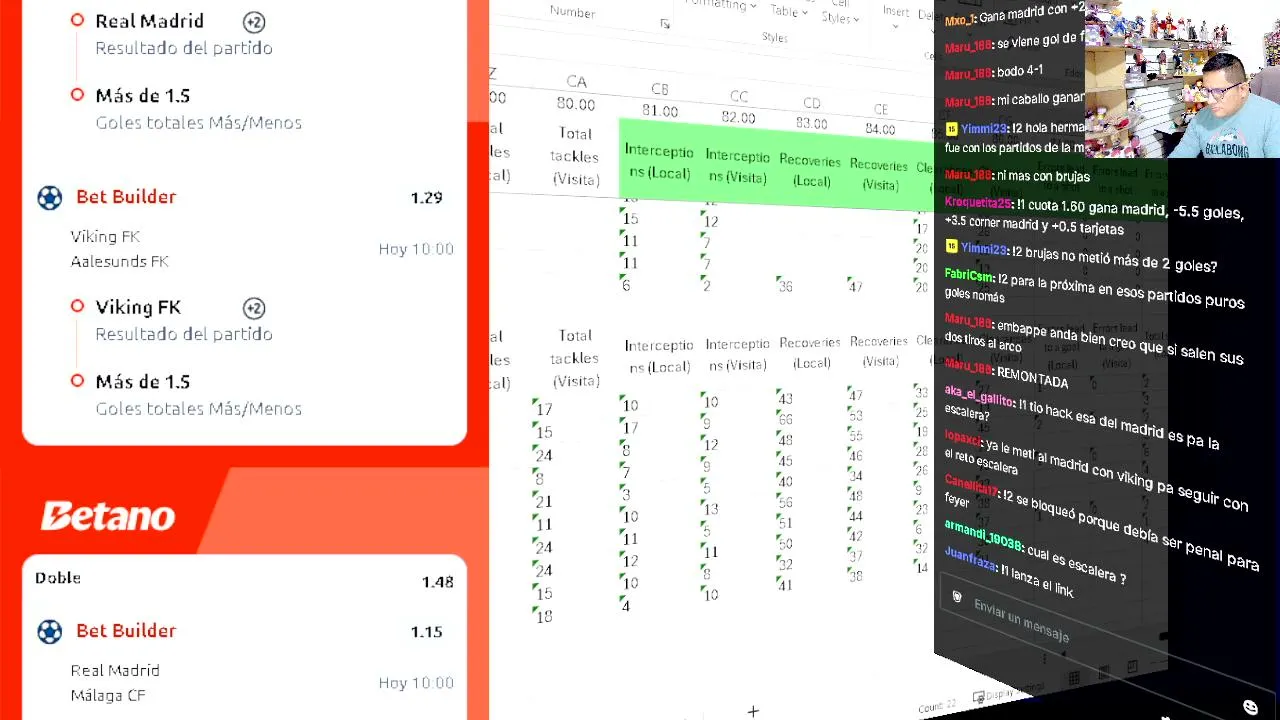Click the Betano logo
The height and width of the screenshot is (720, 1280).
[x=108, y=516]
